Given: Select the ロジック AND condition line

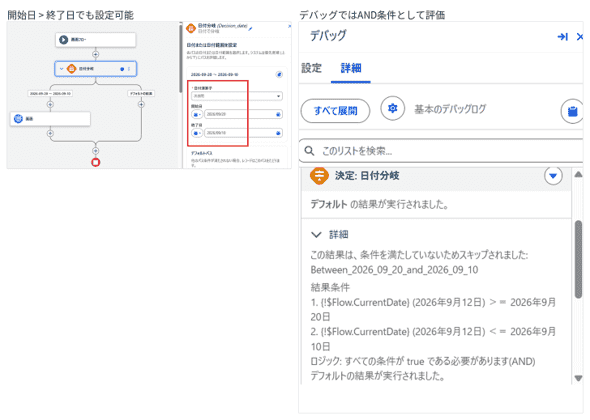Looking at the screenshot, I should pos(423,361).
